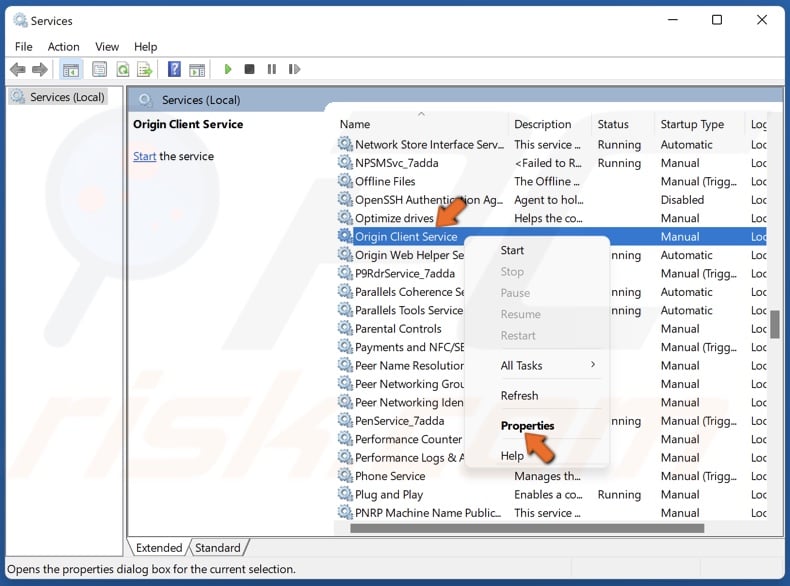Click the Start the service link

coord(145,156)
